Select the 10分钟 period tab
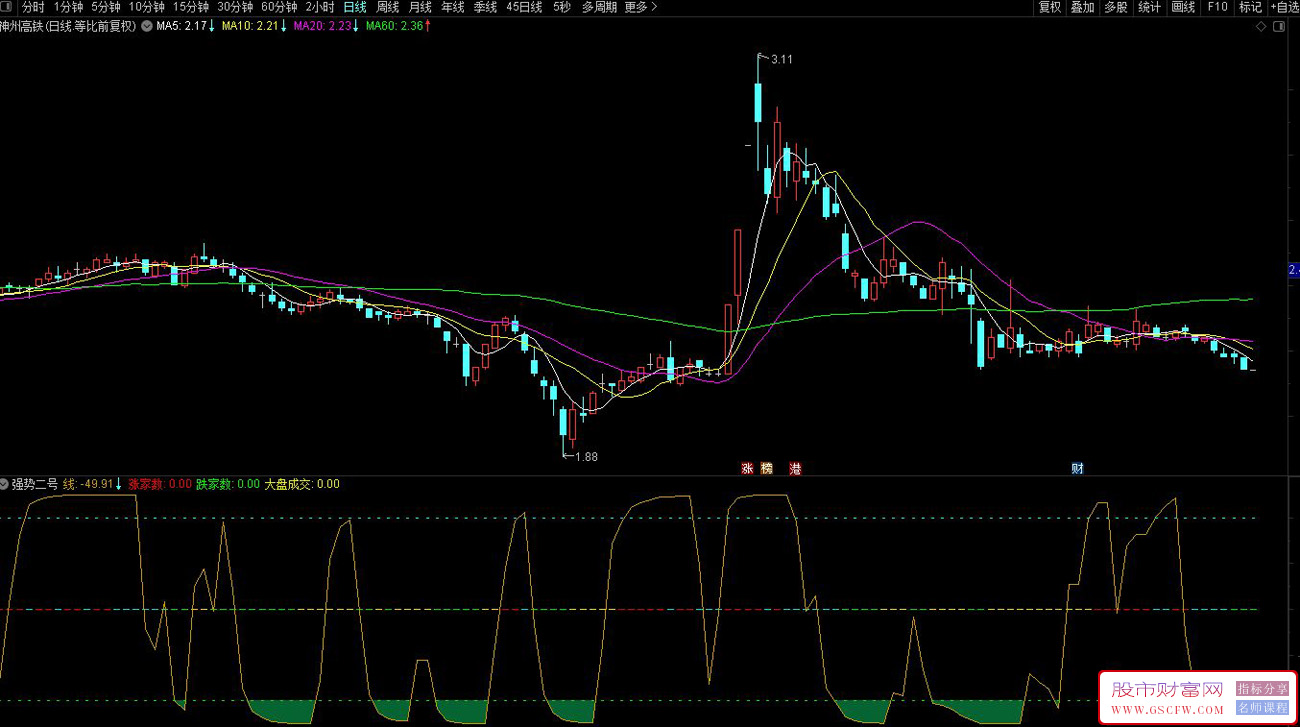The width and height of the screenshot is (1300, 727). [x=146, y=7]
